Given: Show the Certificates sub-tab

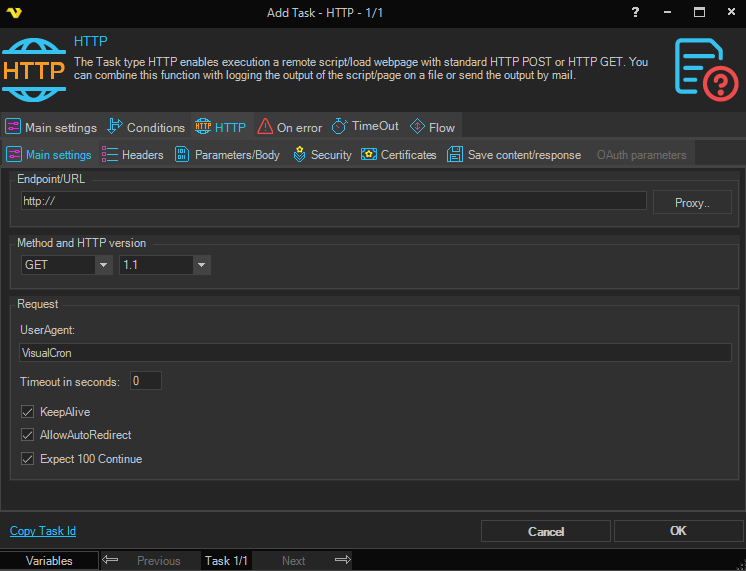Looking at the screenshot, I should coord(399,155).
